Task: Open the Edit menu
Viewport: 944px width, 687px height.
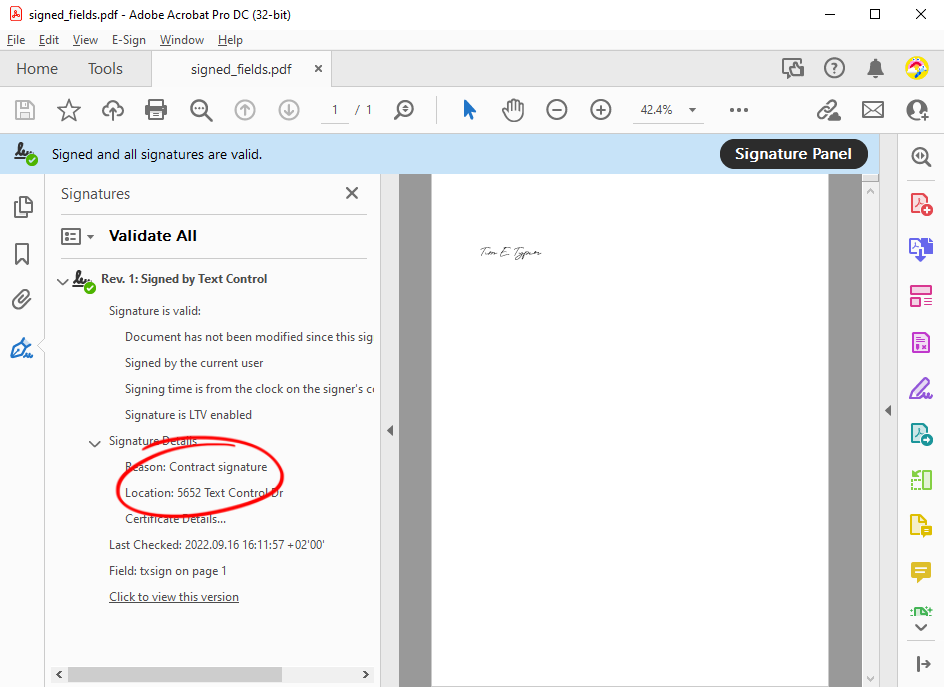Action: [x=48, y=40]
